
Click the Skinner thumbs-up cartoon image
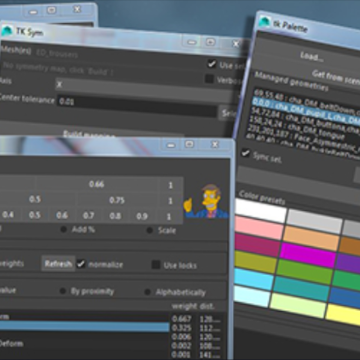point(206,202)
